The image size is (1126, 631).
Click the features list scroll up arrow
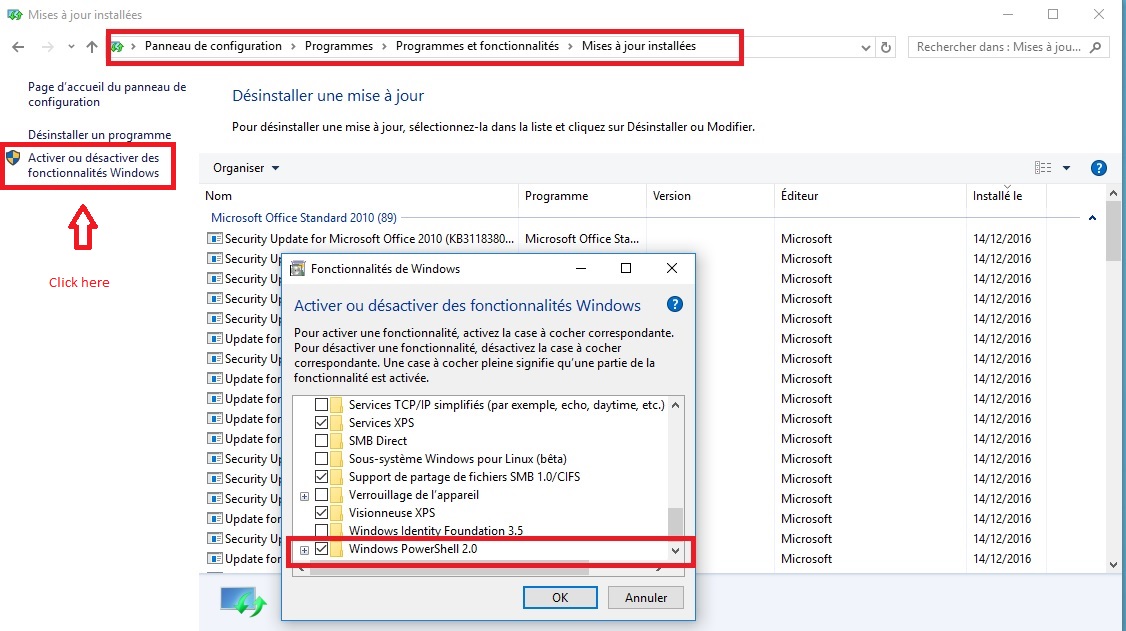click(x=675, y=406)
